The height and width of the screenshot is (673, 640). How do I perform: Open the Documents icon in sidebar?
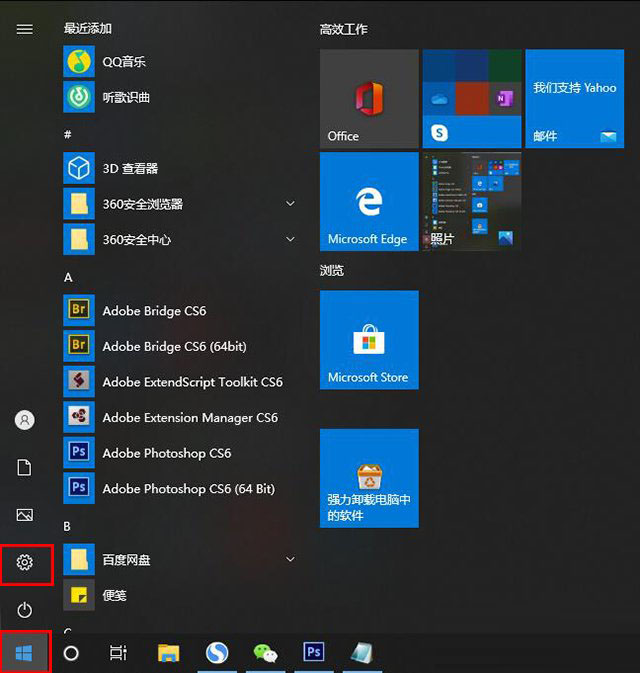[25, 467]
